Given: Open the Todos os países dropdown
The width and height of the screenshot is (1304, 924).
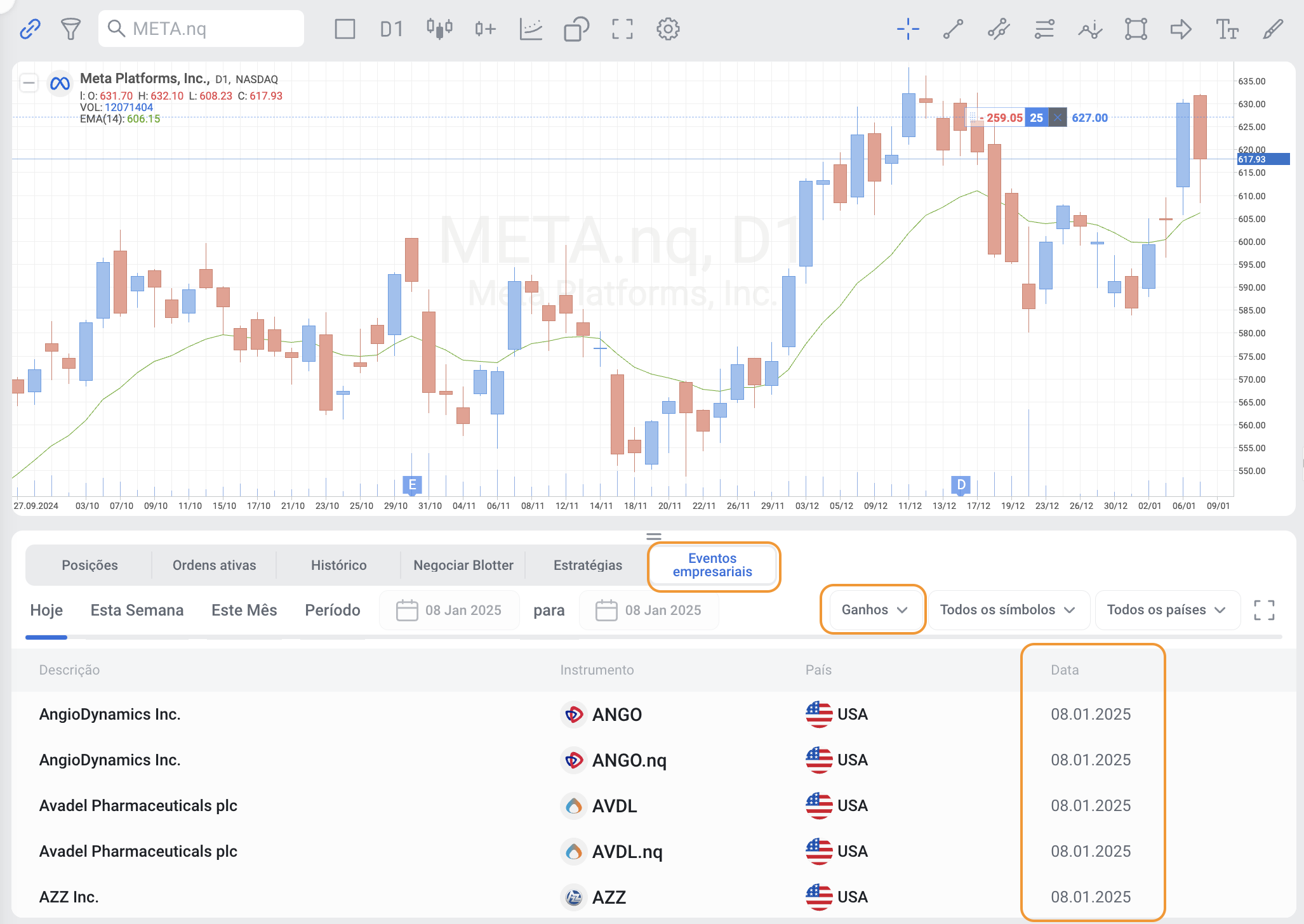Looking at the screenshot, I should click(x=1166, y=610).
